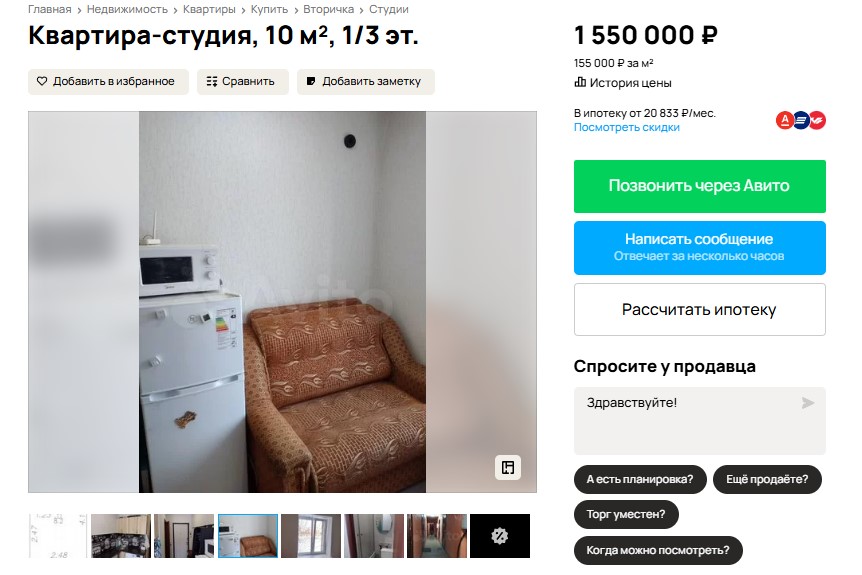Click the note icon in Добавить заметку
862x575 pixels.
point(311,81)
